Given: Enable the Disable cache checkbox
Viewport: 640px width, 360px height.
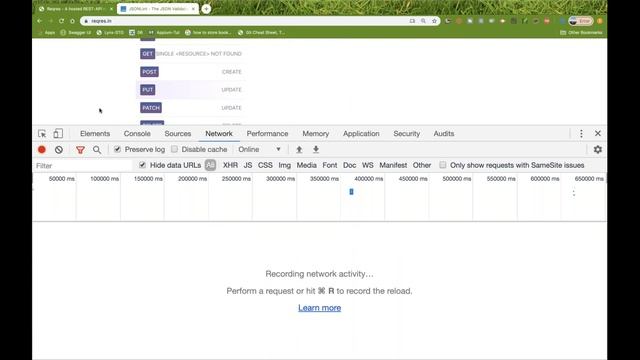Looking at the screenshot, I should [174, 149].
